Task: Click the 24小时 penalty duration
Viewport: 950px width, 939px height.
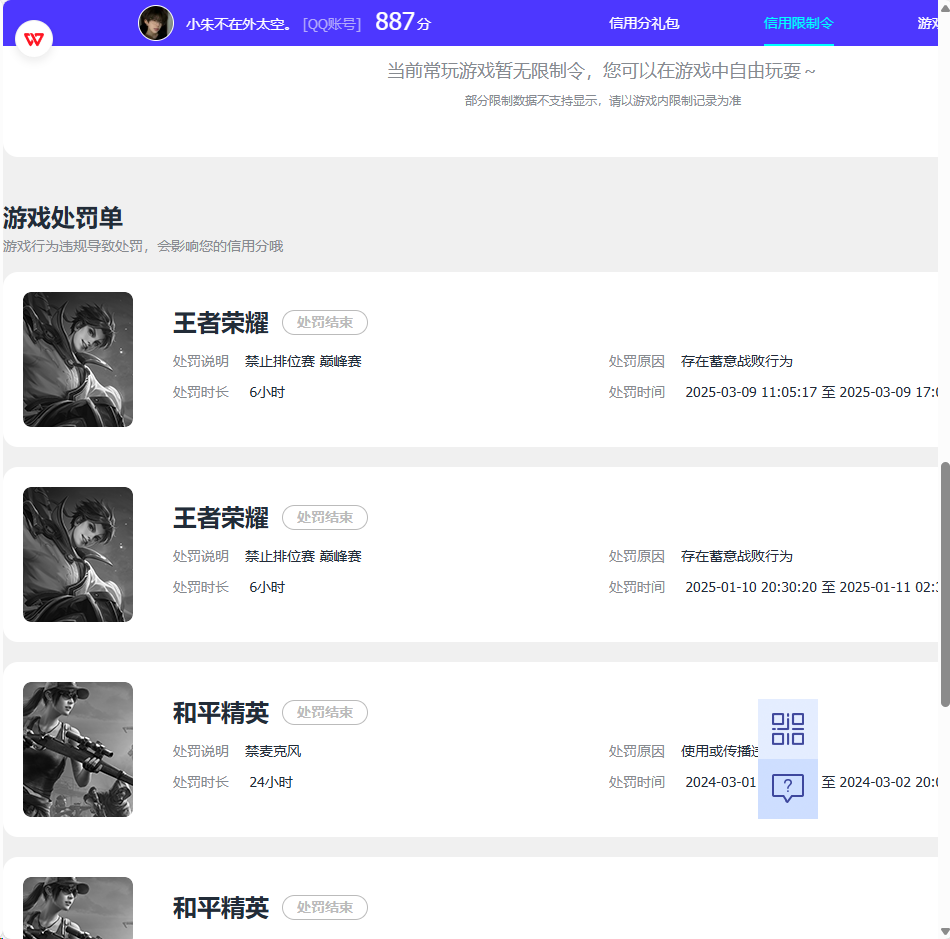Action: (x=271, y=783)
